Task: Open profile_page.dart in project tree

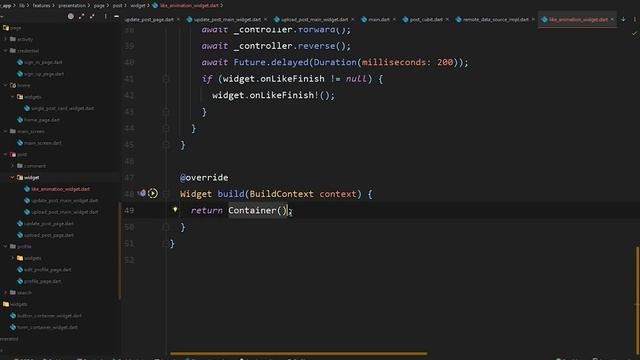Action: 39,281
